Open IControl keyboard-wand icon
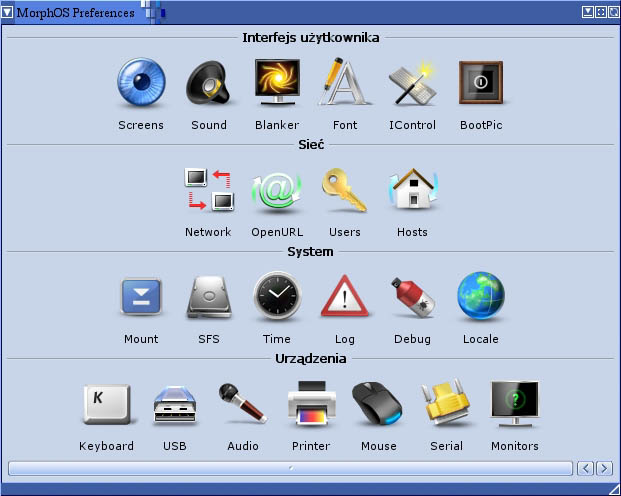This screenshot has height=496, width=621. point(412,83)
